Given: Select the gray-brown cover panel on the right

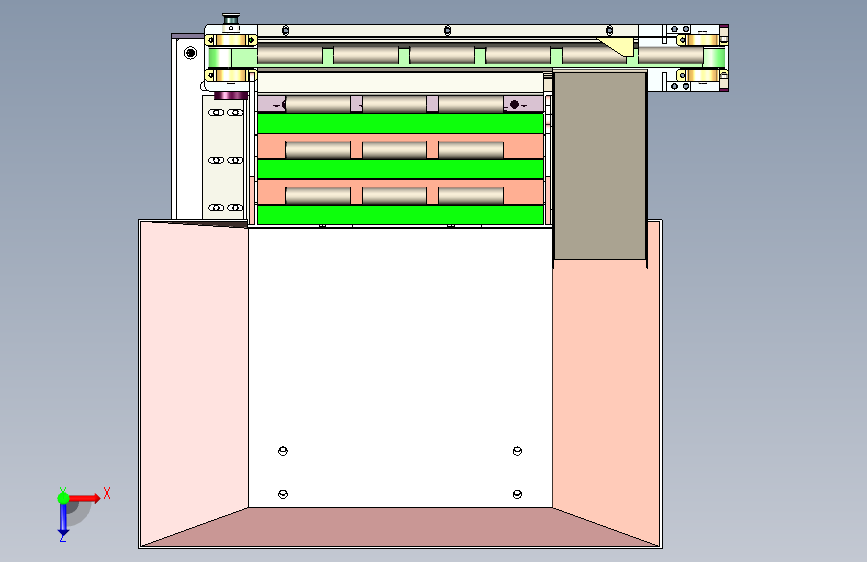Looking at the screenshot, I should click(x=600, y=165).
